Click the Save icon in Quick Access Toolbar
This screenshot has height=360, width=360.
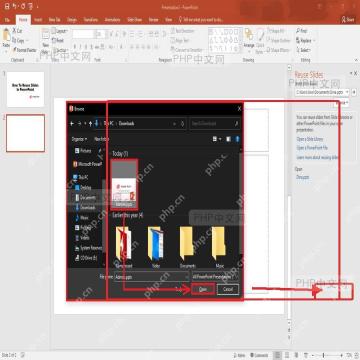click(7, 6)
